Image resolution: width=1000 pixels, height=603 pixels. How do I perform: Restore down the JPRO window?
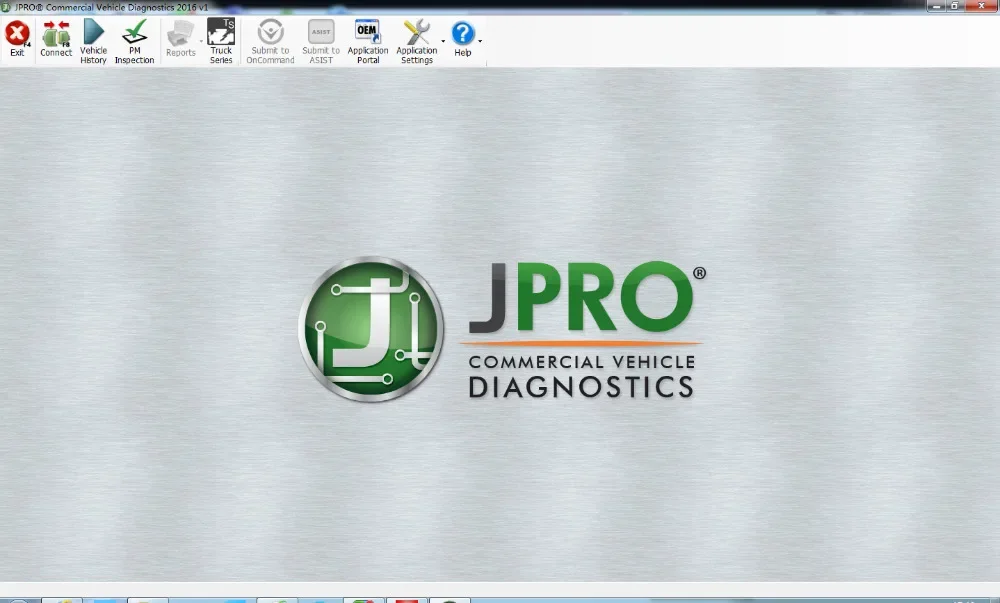tap(955, 6)
